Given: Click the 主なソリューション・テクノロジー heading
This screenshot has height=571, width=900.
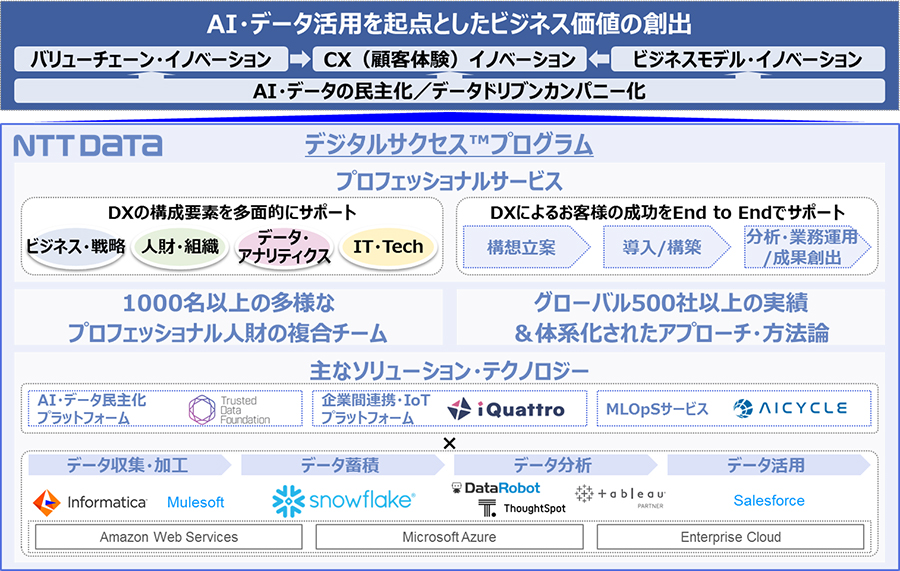Looking at the screenshot, I should (x=449, y=371).
